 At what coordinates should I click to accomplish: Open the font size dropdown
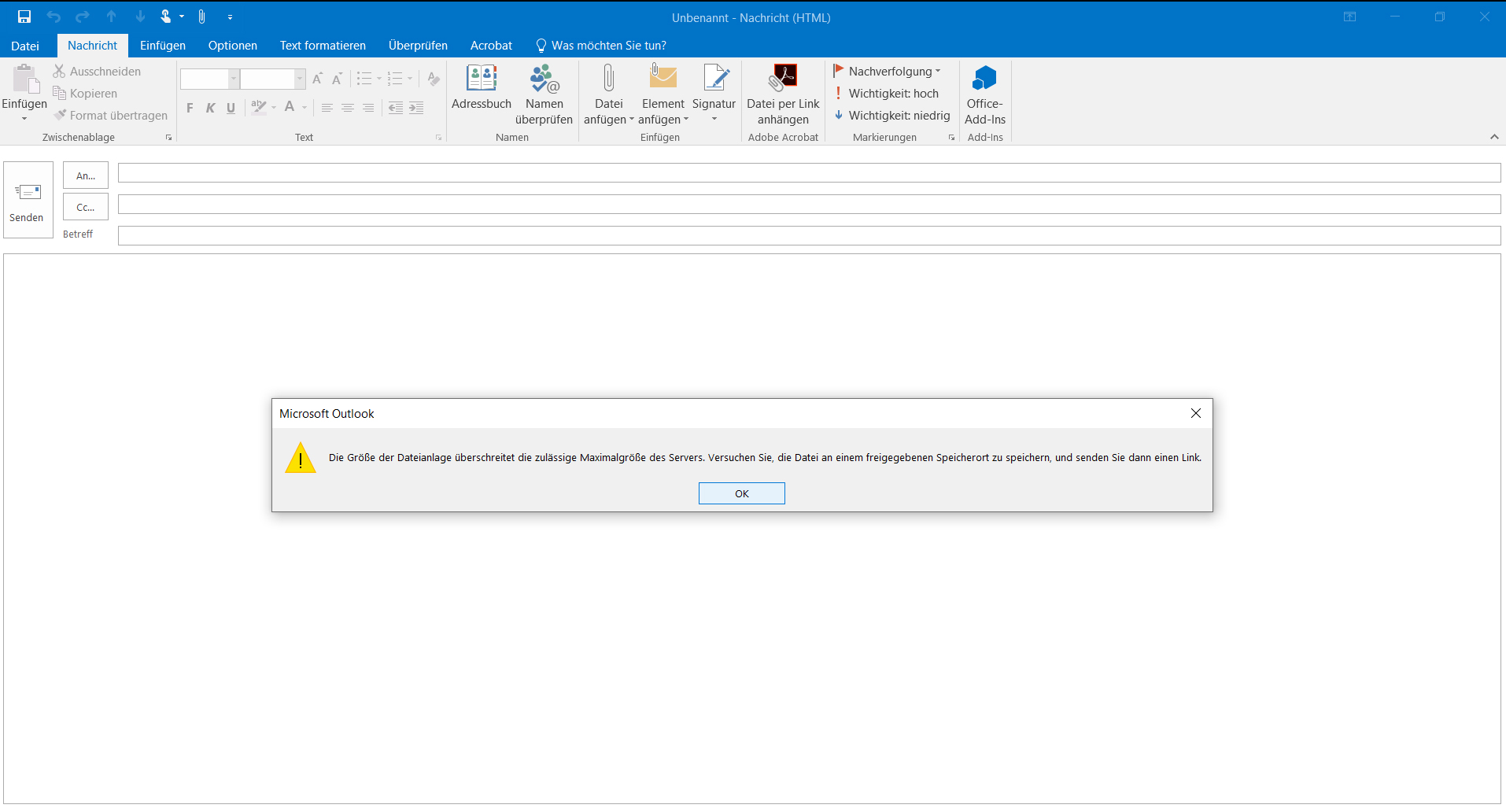coord(300,79)
